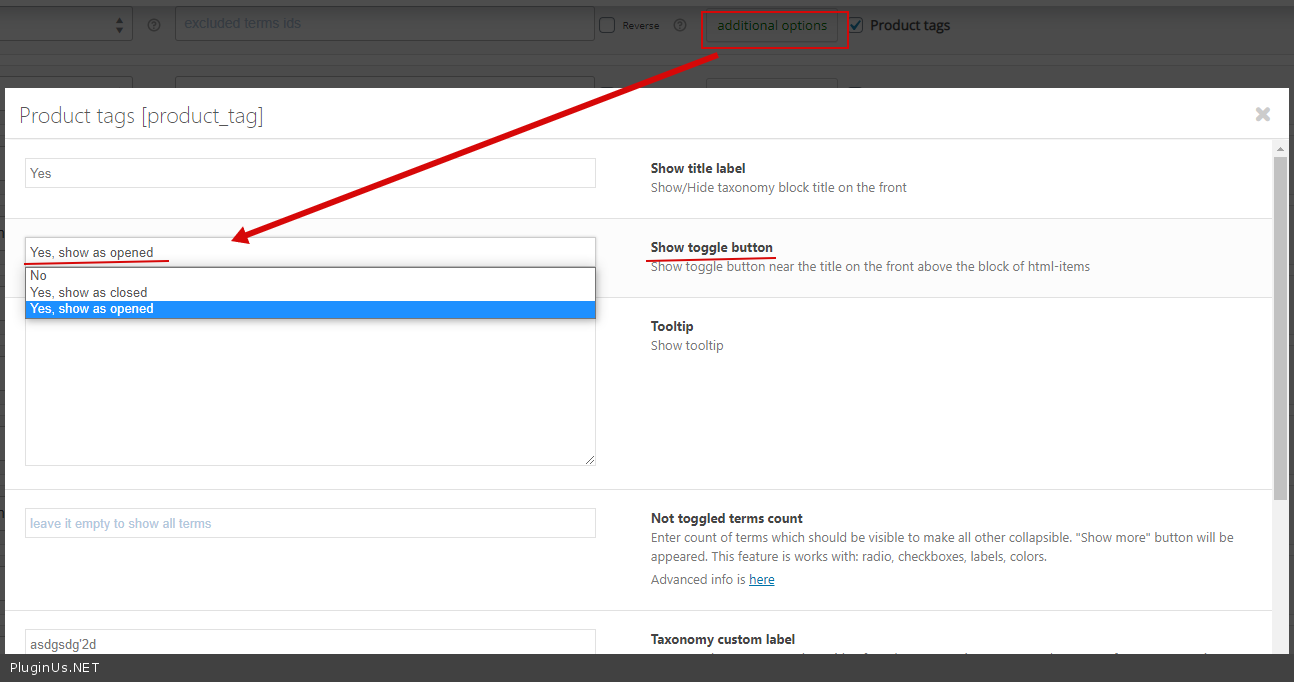Viewport: 1294px width, 682px height.
Task: Grab the tooltip textarea resize handle
Action: [590, 460]
